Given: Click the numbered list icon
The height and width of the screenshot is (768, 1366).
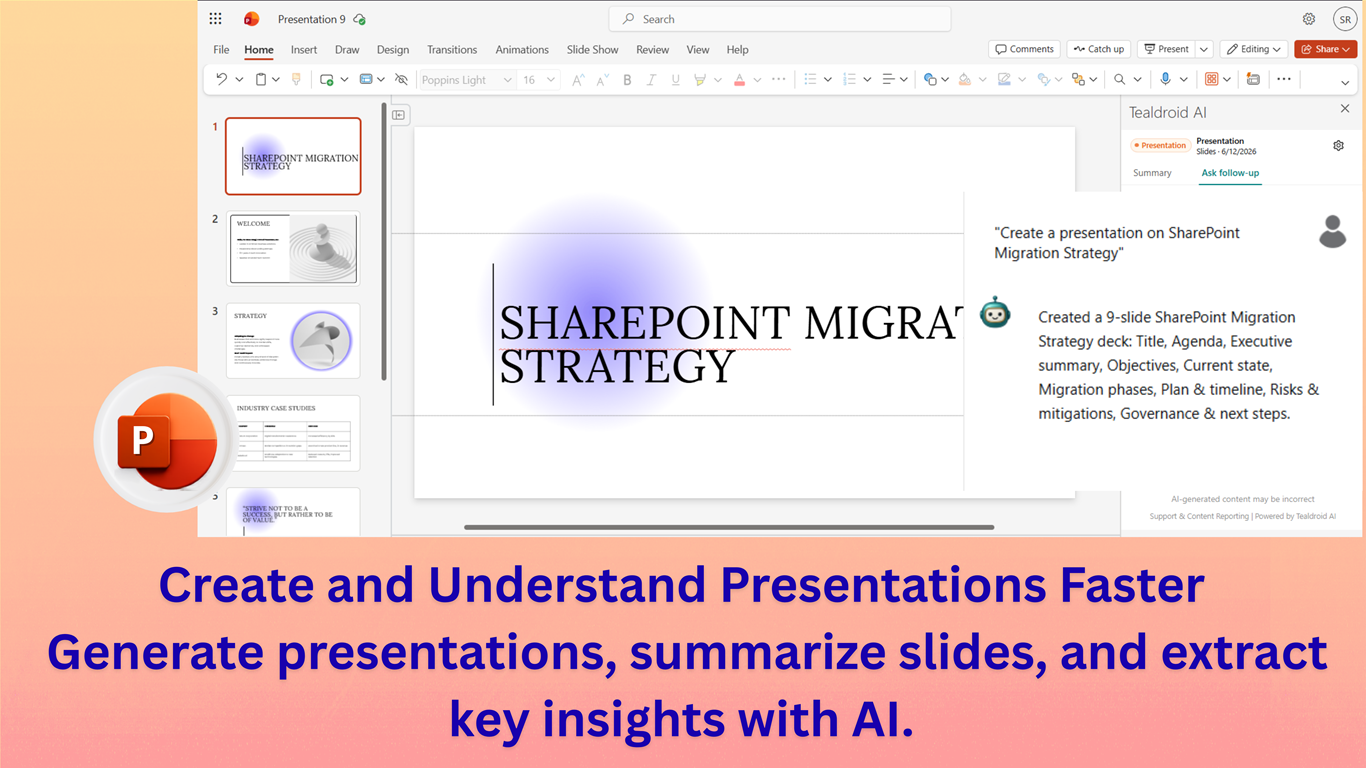Looking at the screenshot, I should (x=850, y=79).
